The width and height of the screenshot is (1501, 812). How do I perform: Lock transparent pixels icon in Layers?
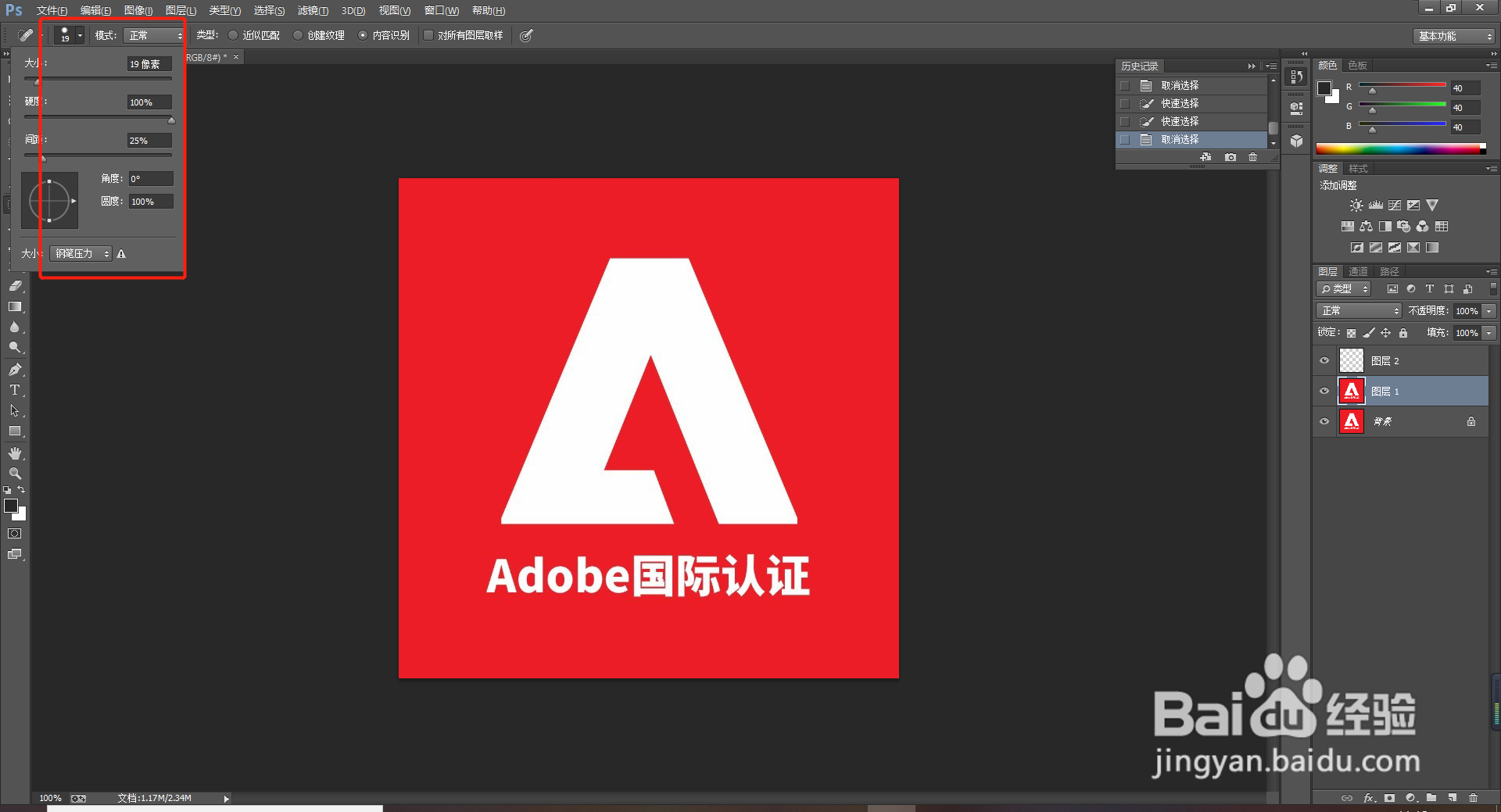[1351, 333]
